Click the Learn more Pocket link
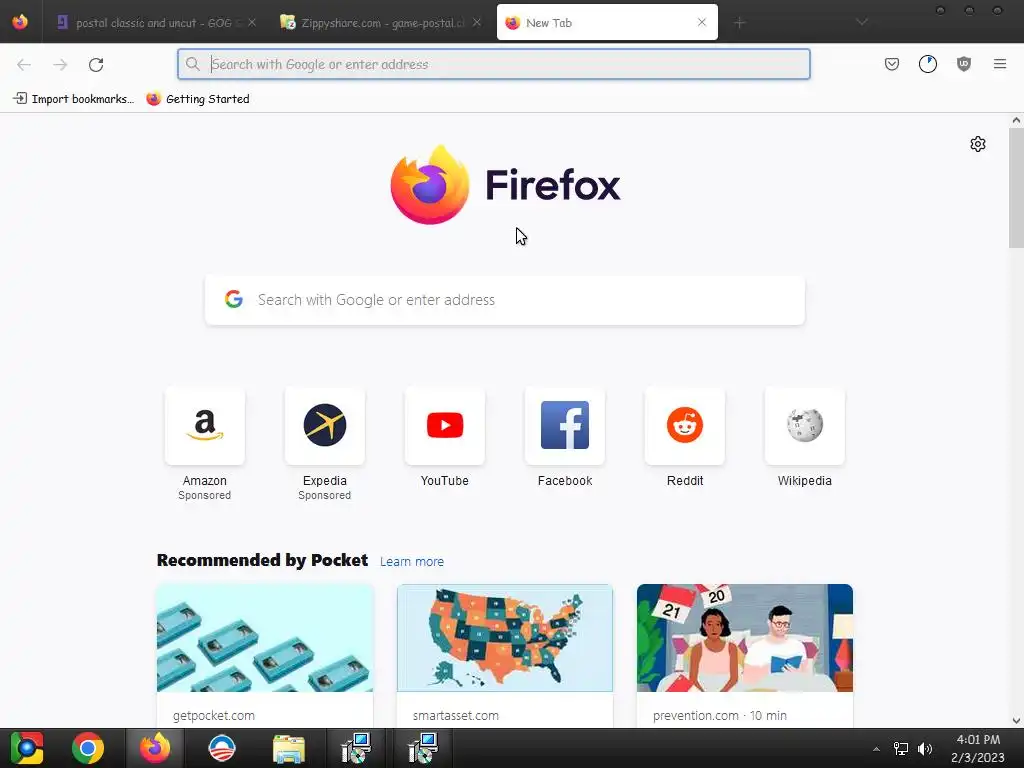1024x768 pixels. pos(411,562)
